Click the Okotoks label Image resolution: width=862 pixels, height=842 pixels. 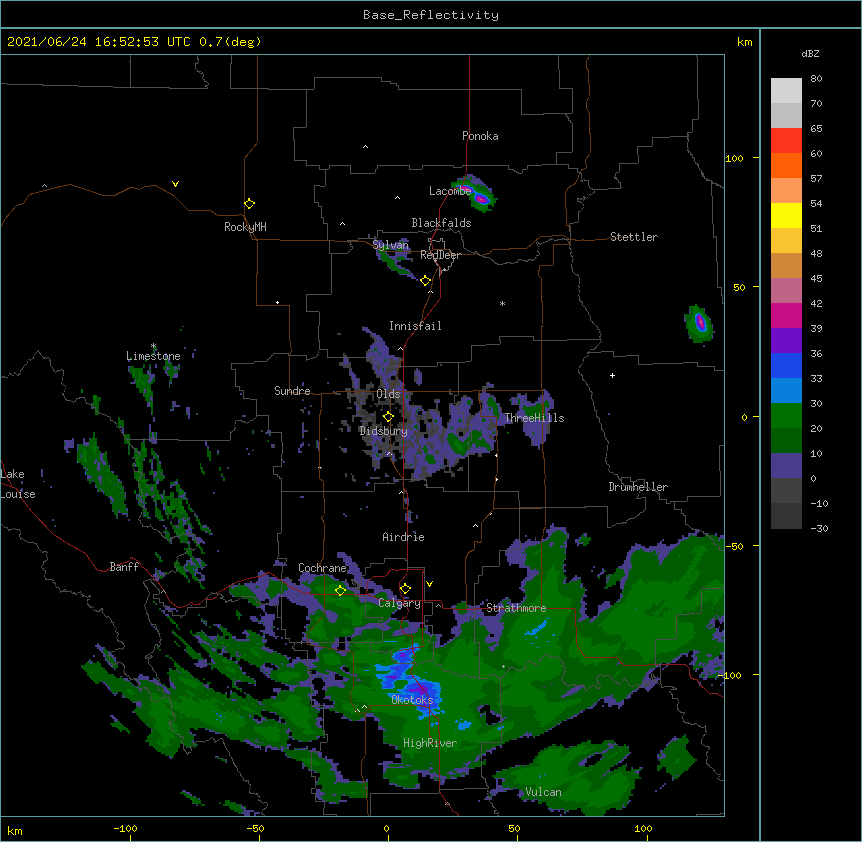412,700
